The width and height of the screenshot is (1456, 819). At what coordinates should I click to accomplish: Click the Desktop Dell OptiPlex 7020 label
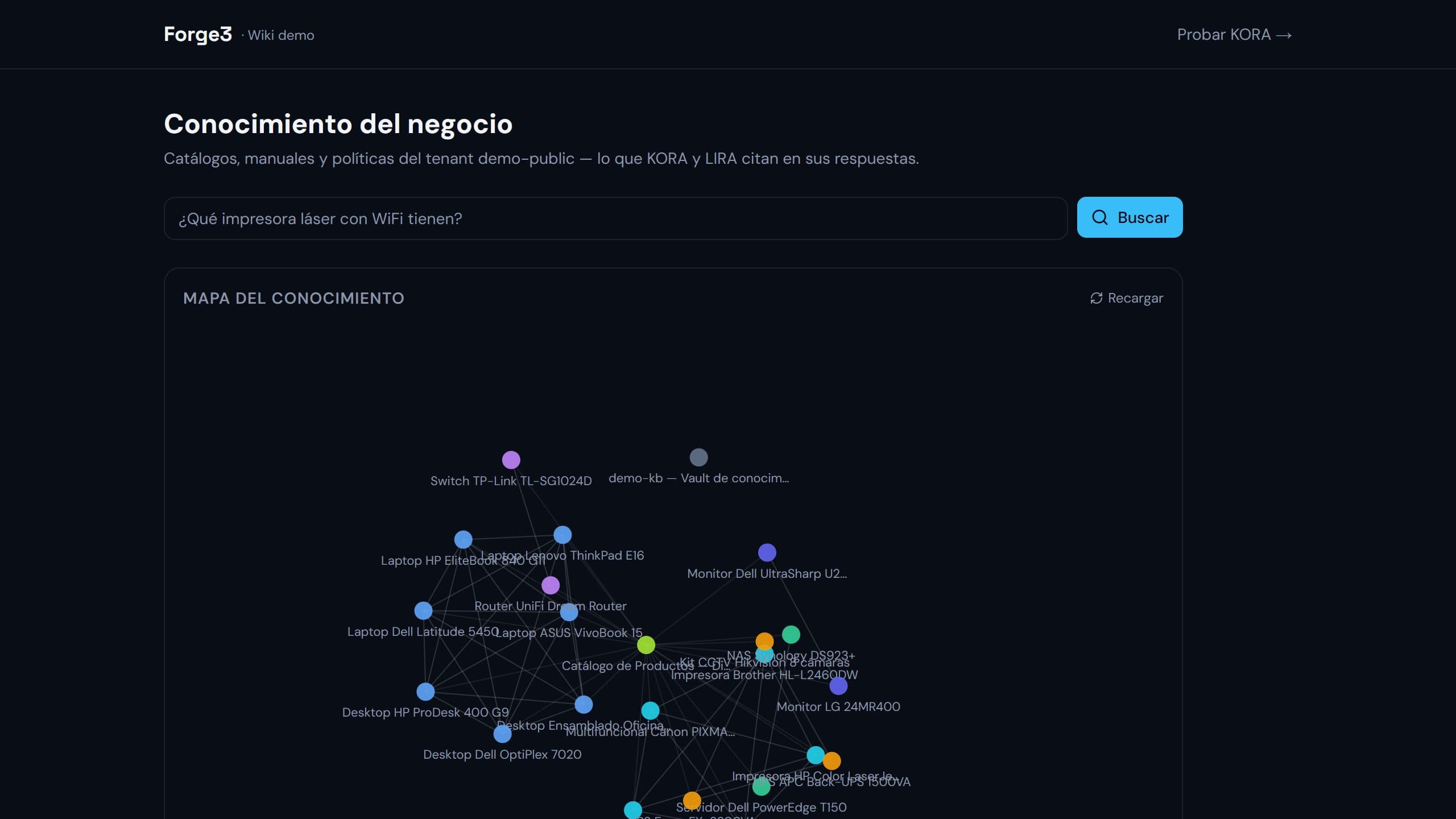(x=502, y=754)
